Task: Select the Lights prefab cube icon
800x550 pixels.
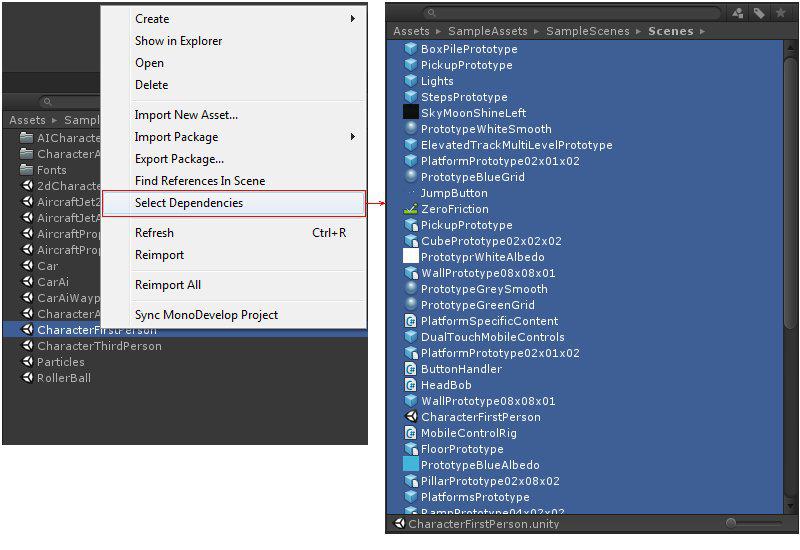Action: 410,81
